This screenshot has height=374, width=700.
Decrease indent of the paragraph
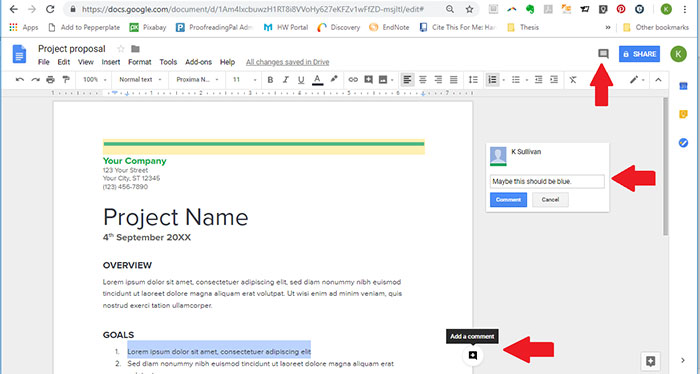539,80
